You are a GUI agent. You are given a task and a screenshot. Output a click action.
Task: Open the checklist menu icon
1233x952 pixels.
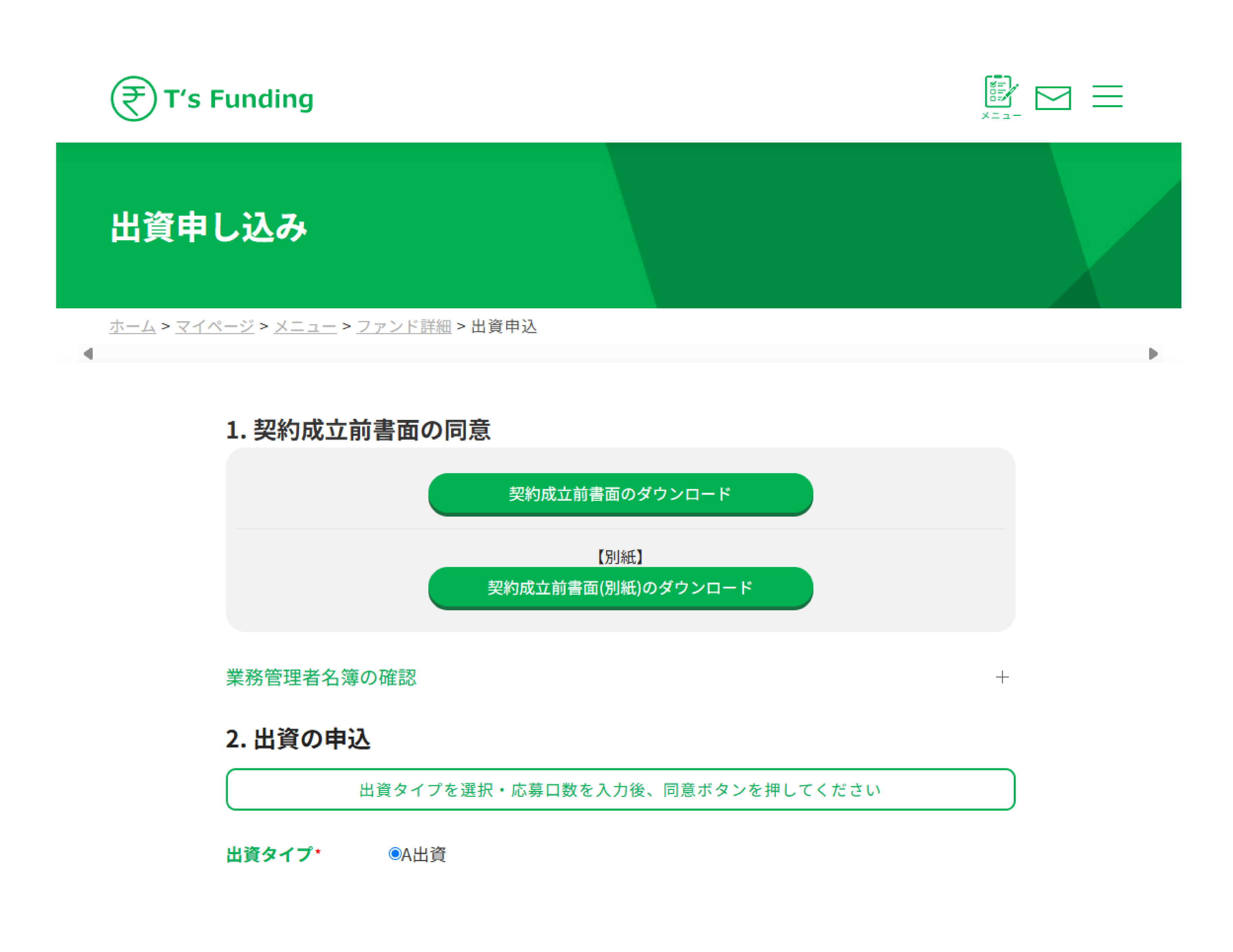pos(1000,96)
